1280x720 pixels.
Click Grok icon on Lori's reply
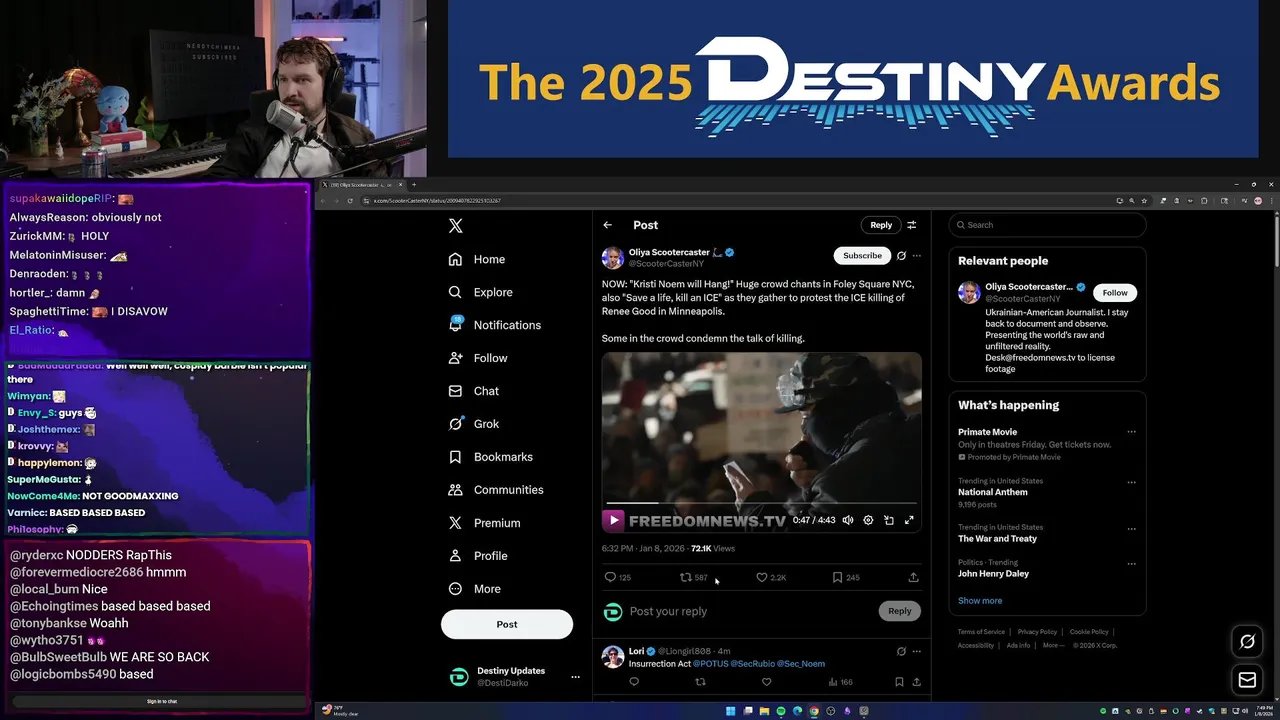click(x=901, y=651)
